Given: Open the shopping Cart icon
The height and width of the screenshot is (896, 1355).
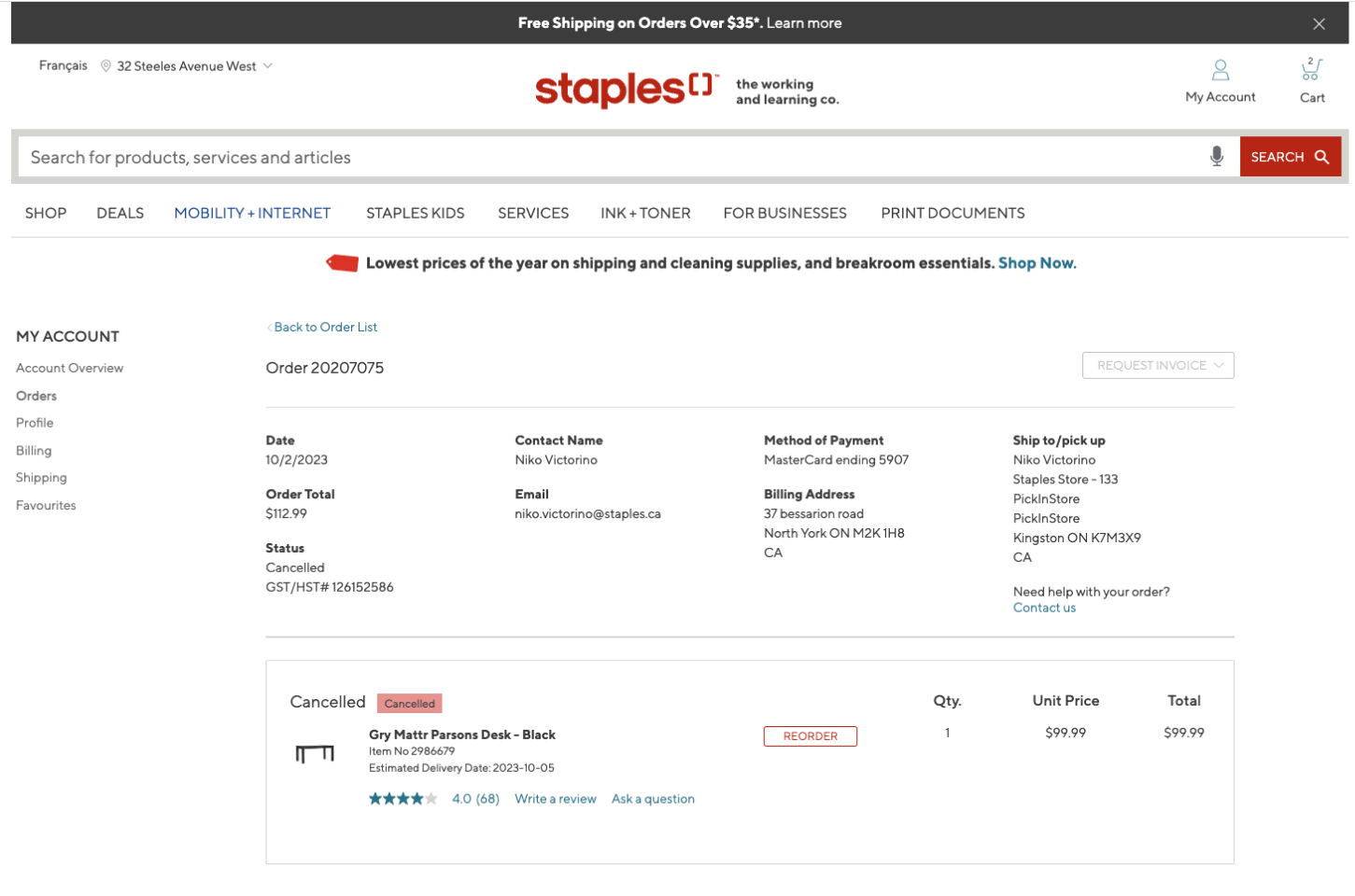Looking at the screenshot, I should point(1312,70).
